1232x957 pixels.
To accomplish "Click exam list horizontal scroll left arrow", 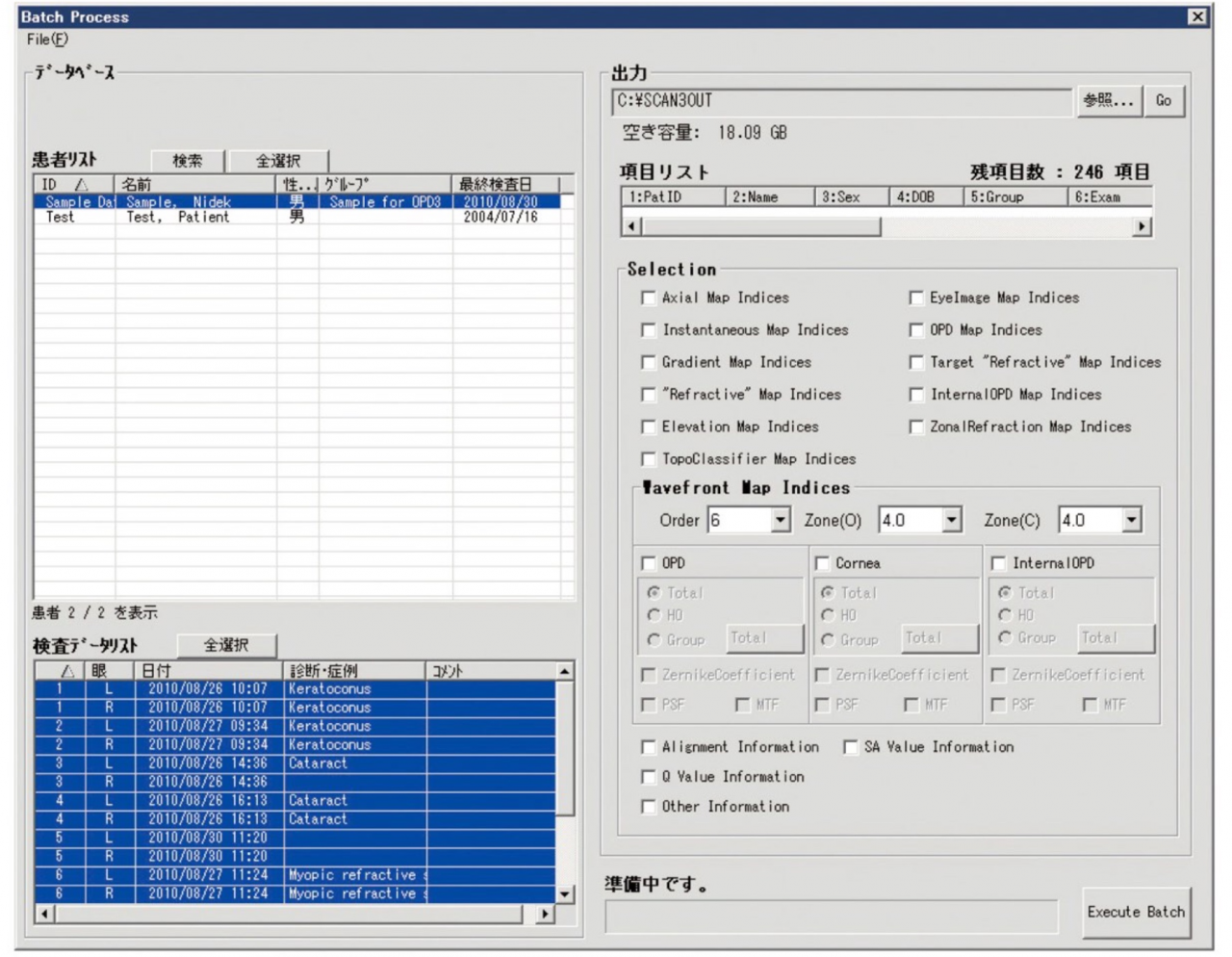I will [x=44, y=914].
